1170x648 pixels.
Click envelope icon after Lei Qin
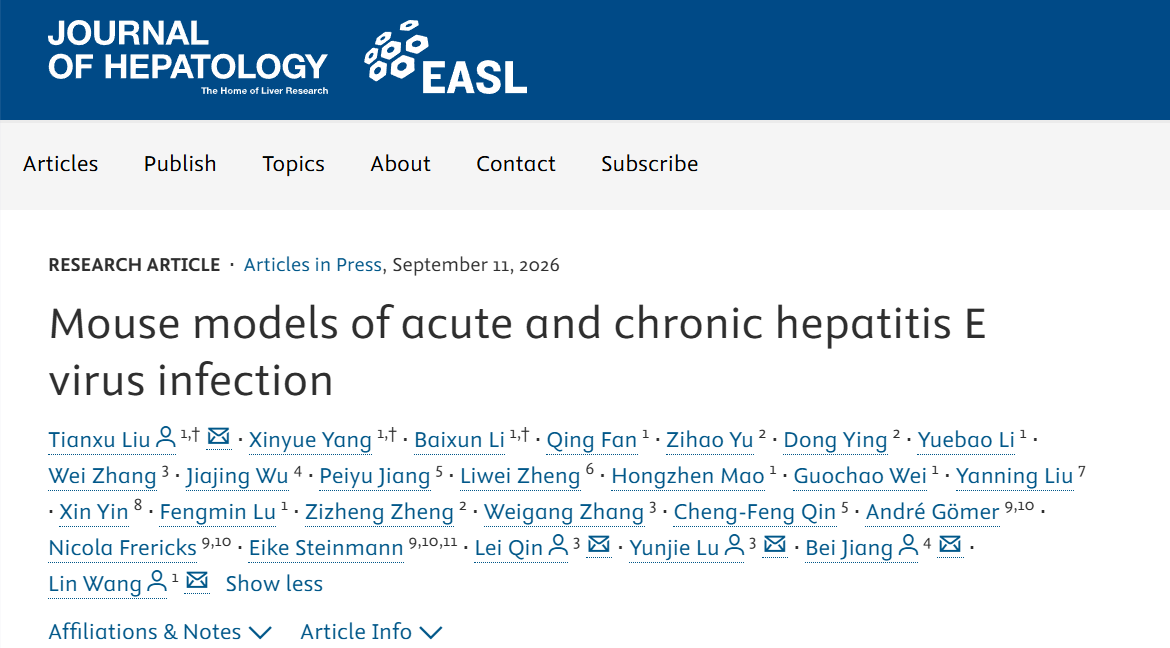tap(598, 545)
